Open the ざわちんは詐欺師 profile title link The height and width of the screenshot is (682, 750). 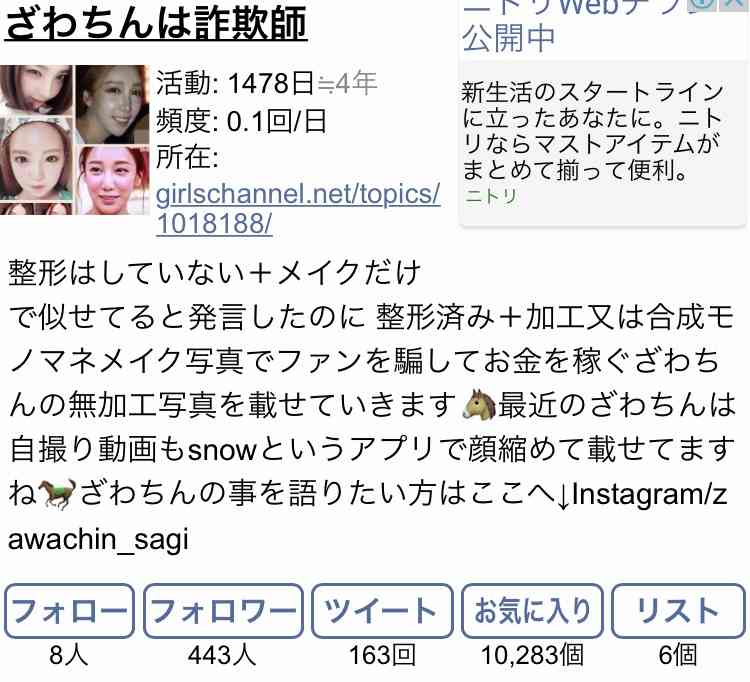[156, 23]
